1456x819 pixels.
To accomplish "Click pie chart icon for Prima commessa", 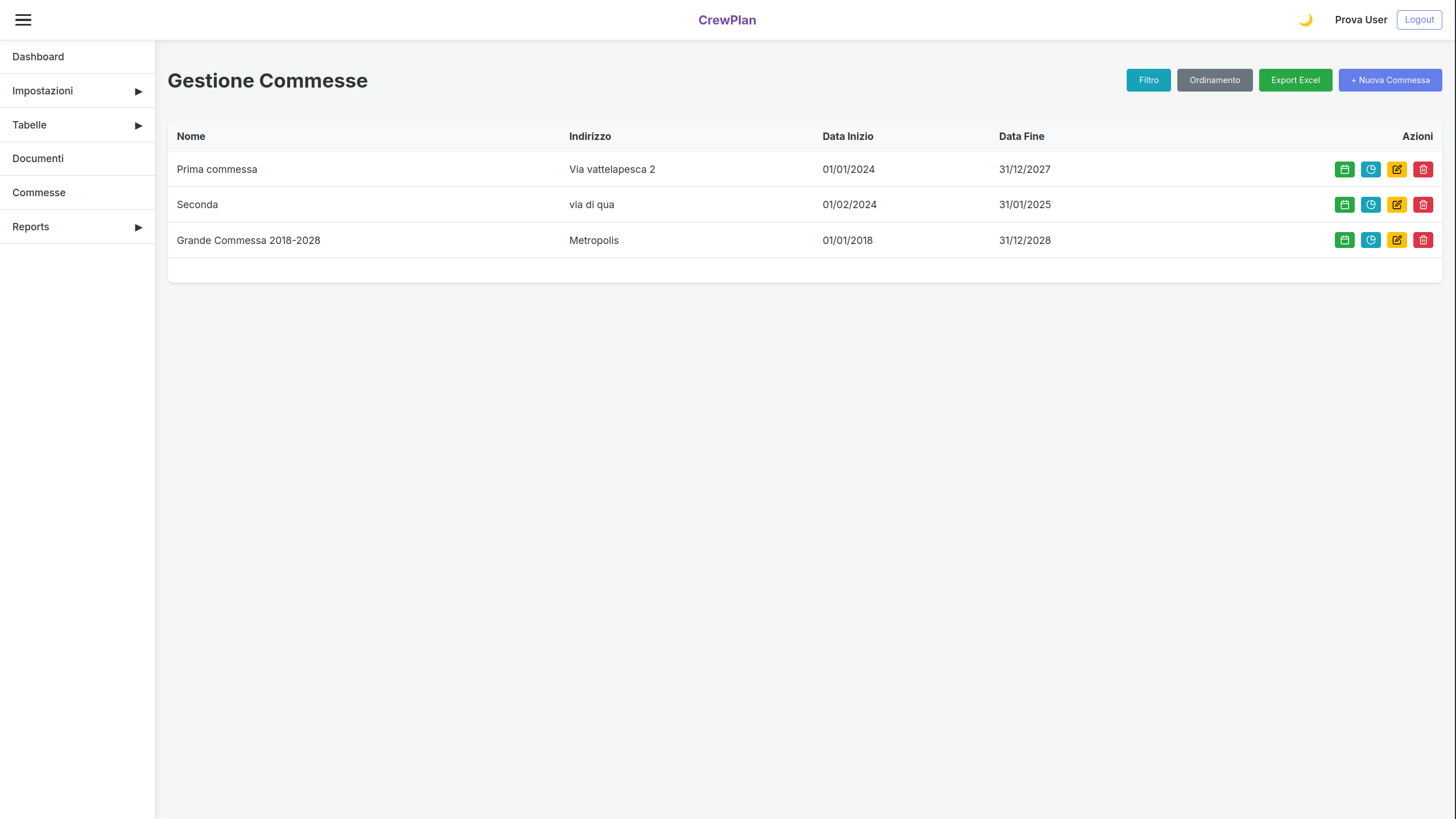I will click(x=1371, y=169).
